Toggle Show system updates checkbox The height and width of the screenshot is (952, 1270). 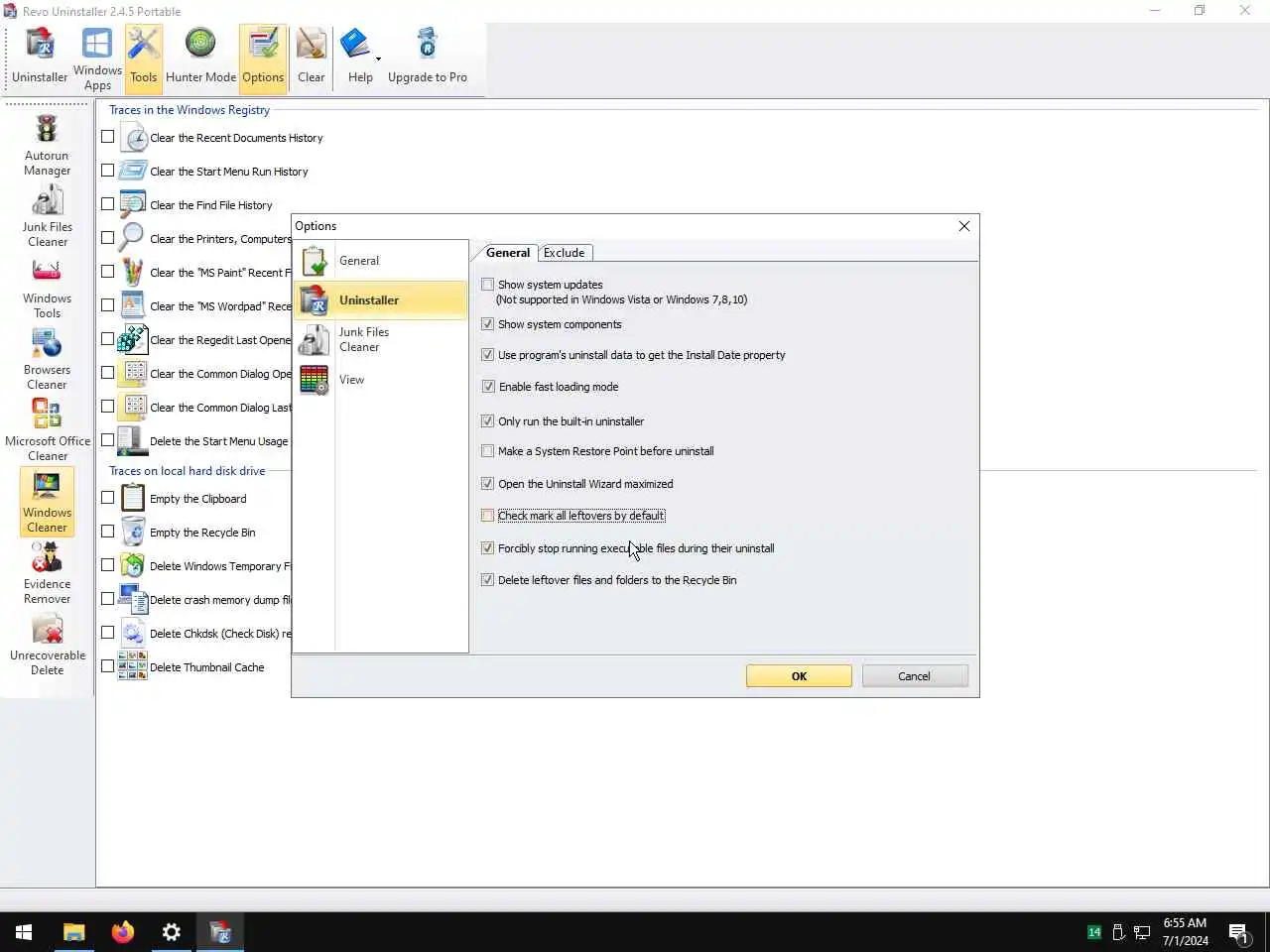pos(487,285)
